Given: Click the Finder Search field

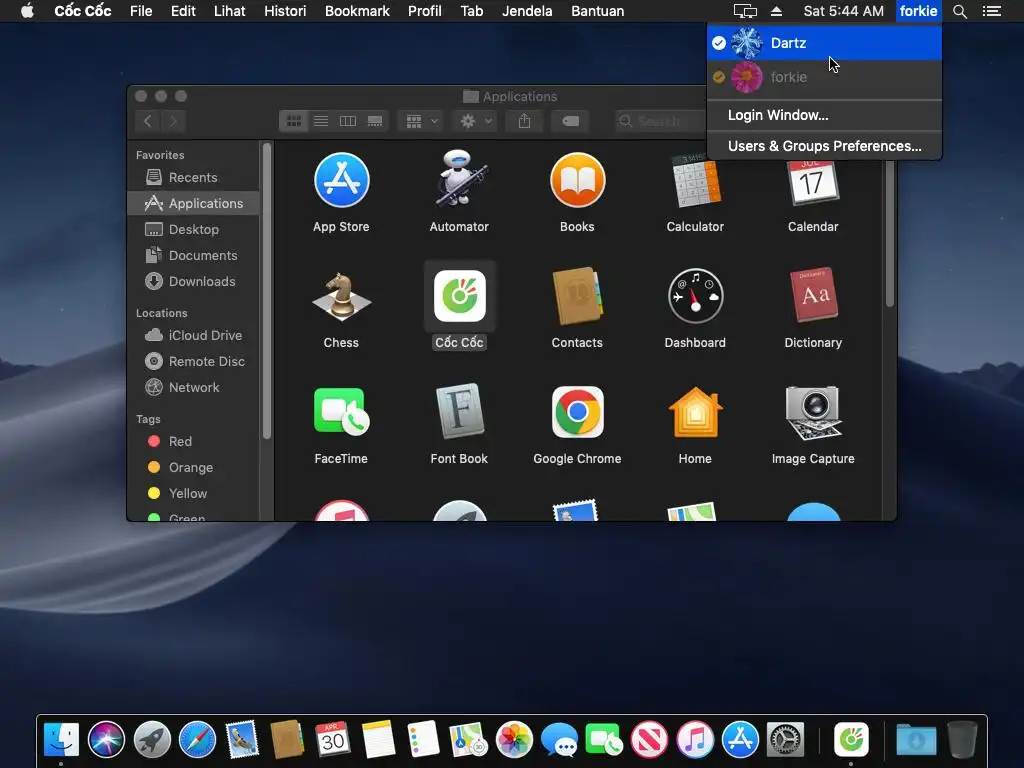Looking at the screenshot, I should click(660, 121).
